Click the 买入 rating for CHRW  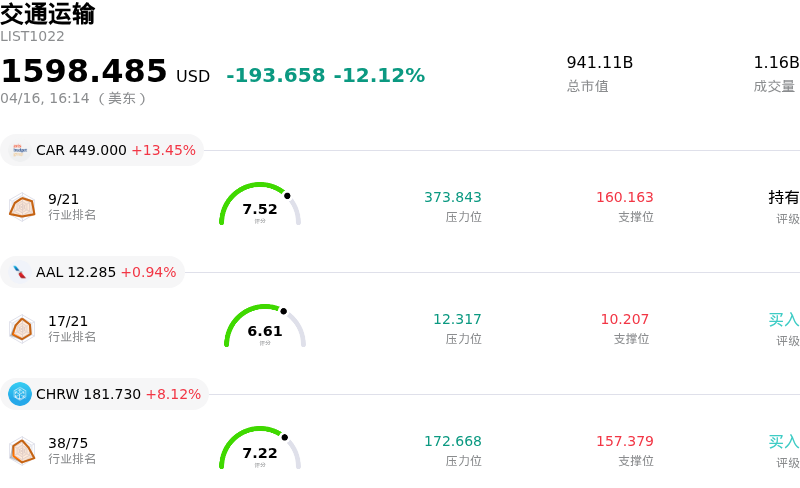coord(783,442)
